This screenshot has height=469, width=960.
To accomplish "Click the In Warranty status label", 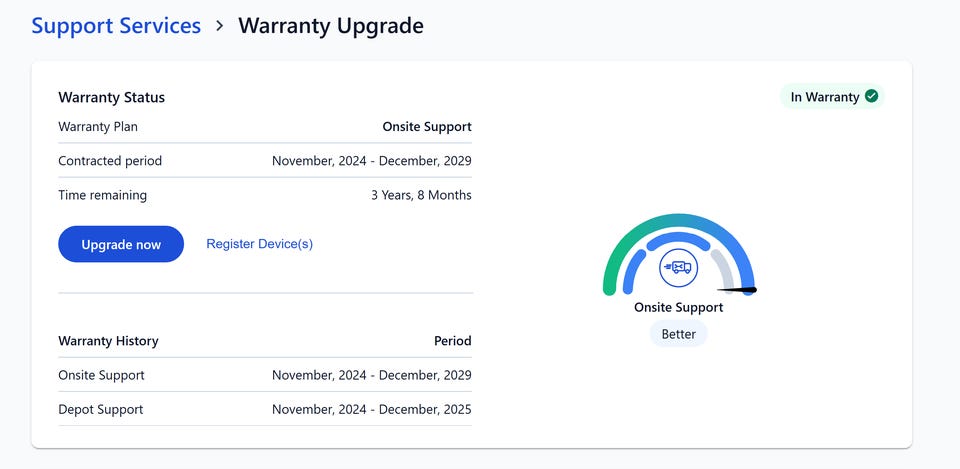I will tap(824, 97).
